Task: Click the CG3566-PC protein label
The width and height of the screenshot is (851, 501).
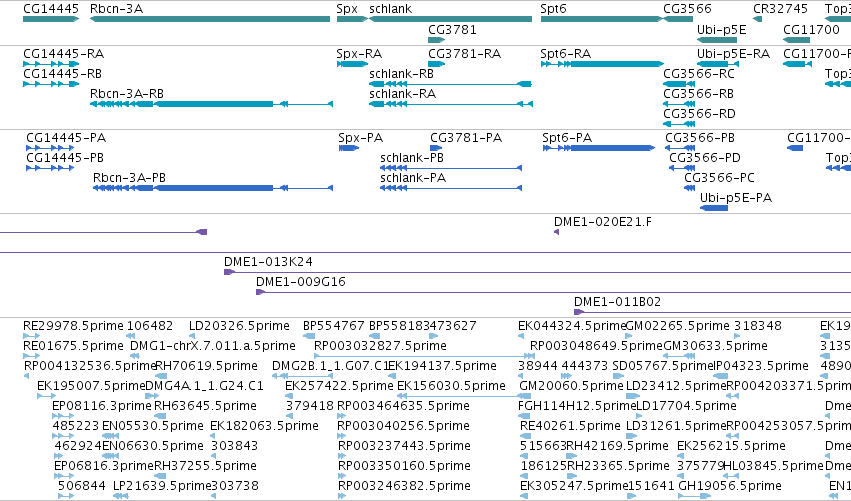Action: click(719, 178)
